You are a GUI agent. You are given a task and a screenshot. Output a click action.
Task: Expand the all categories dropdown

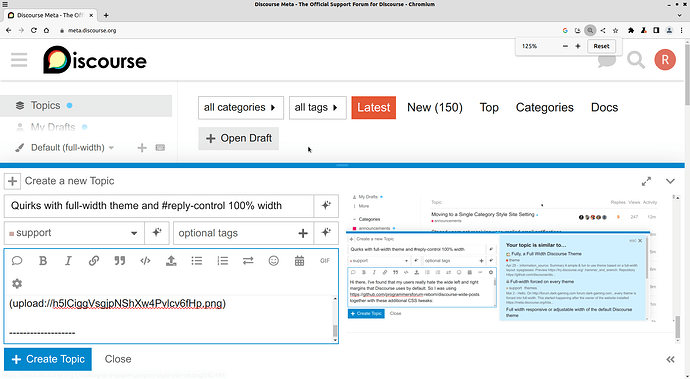[241, 108]
